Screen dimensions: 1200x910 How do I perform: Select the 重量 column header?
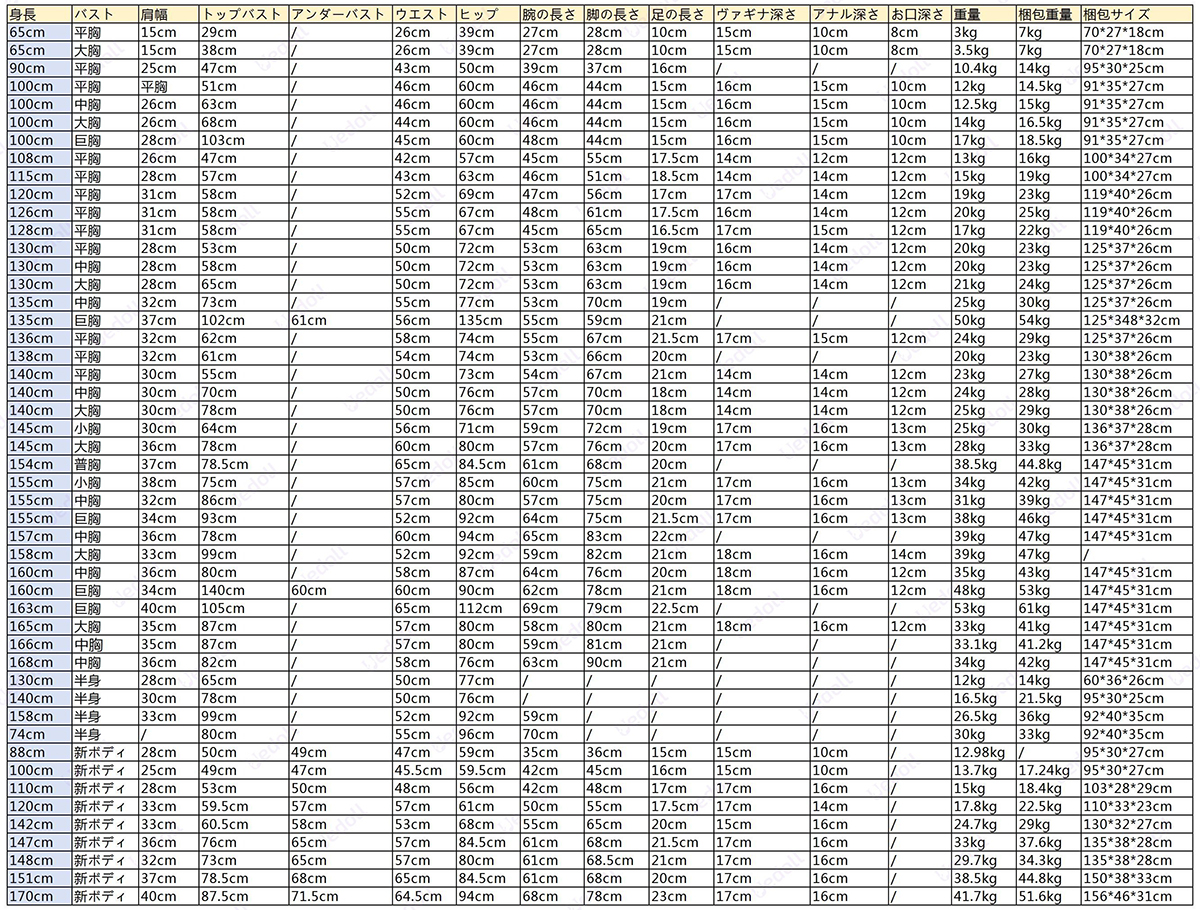coord(982,14)
